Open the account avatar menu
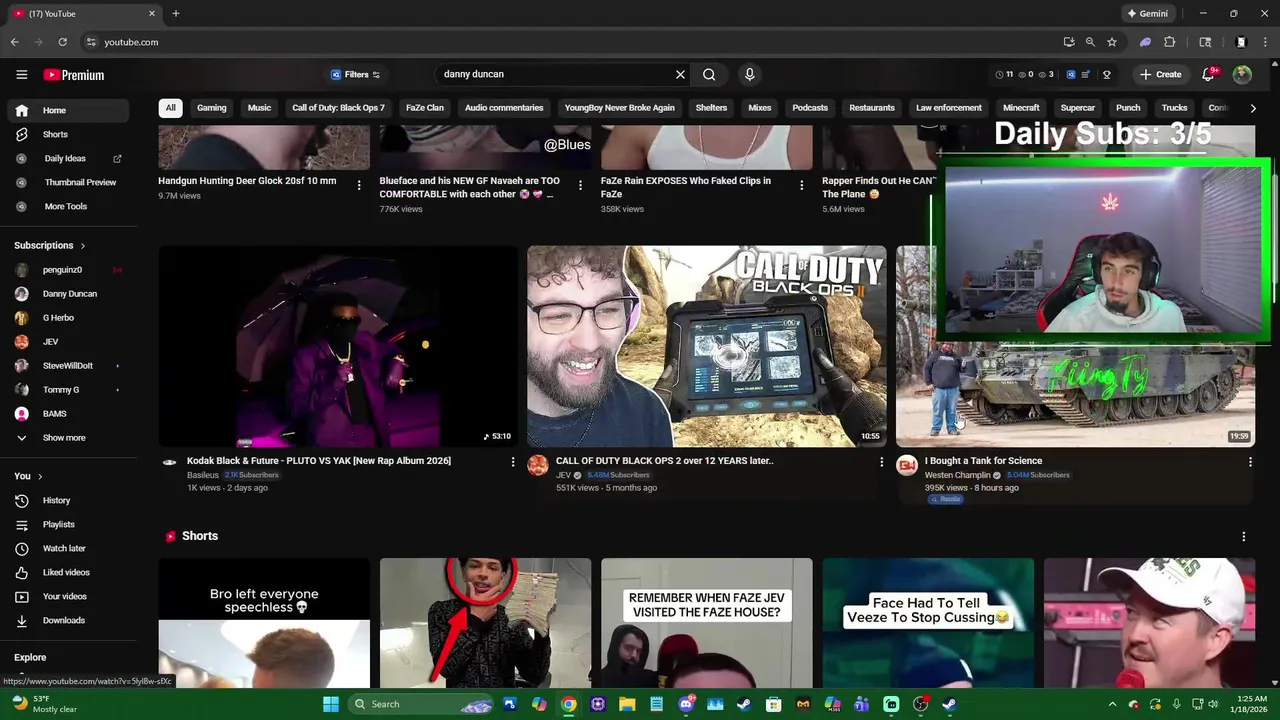The width and height of the screenshot is (1280, 720). [1242, 74]
